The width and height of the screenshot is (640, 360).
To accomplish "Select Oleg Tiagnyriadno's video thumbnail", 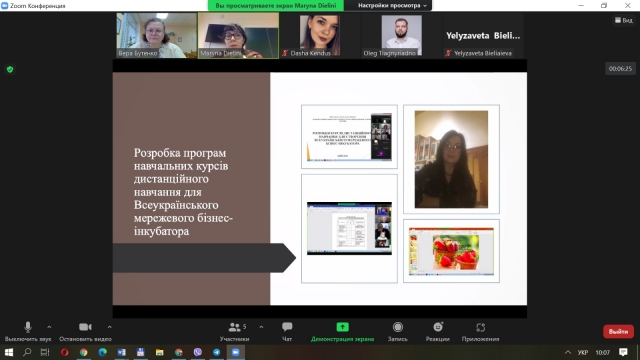I will [x=402, y=35].
